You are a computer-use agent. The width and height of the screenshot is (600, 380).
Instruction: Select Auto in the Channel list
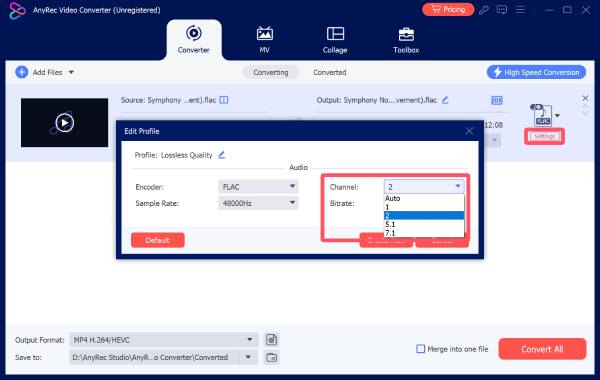[x=424, y=198]
